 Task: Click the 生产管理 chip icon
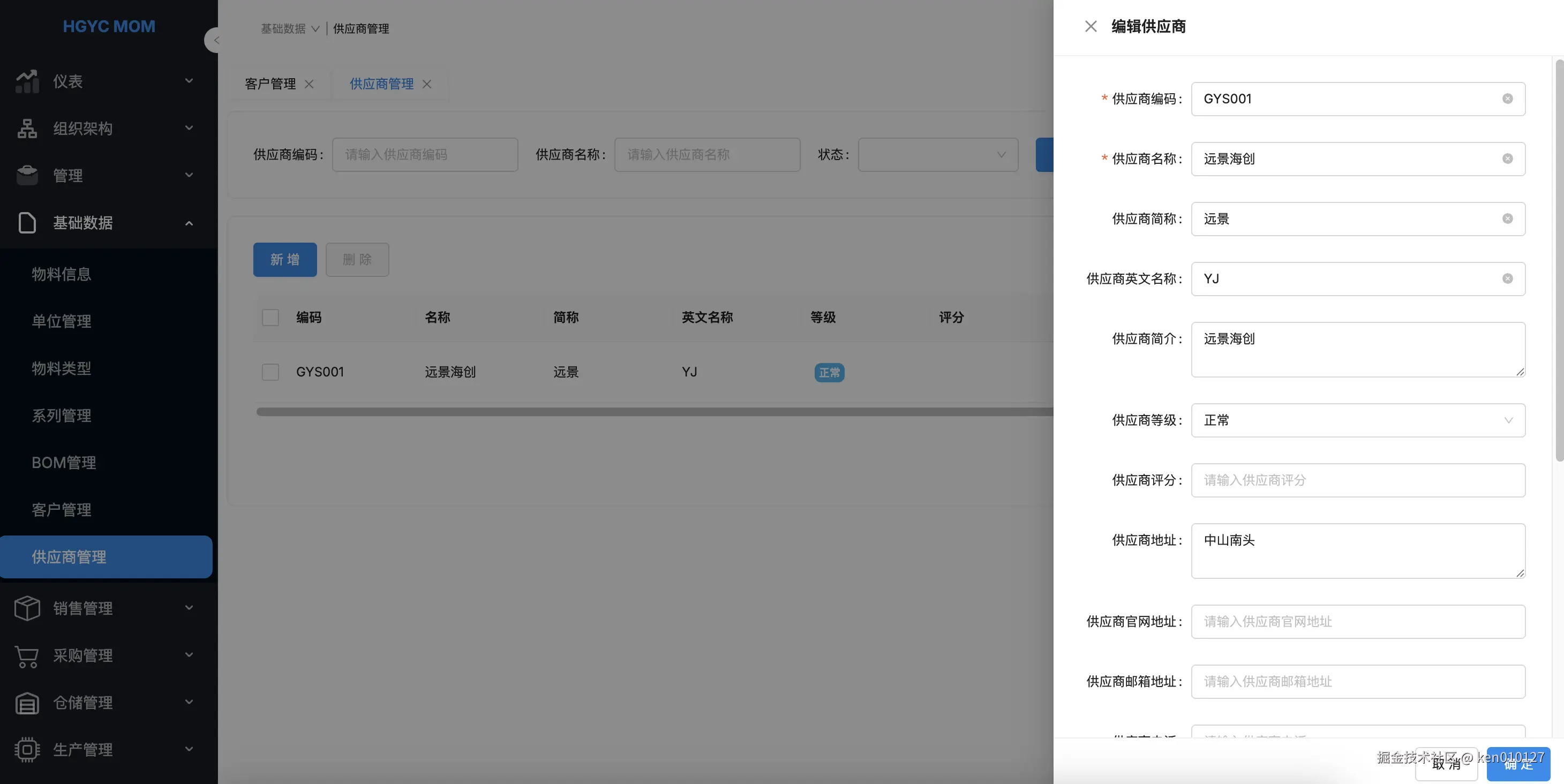[27, 749]
